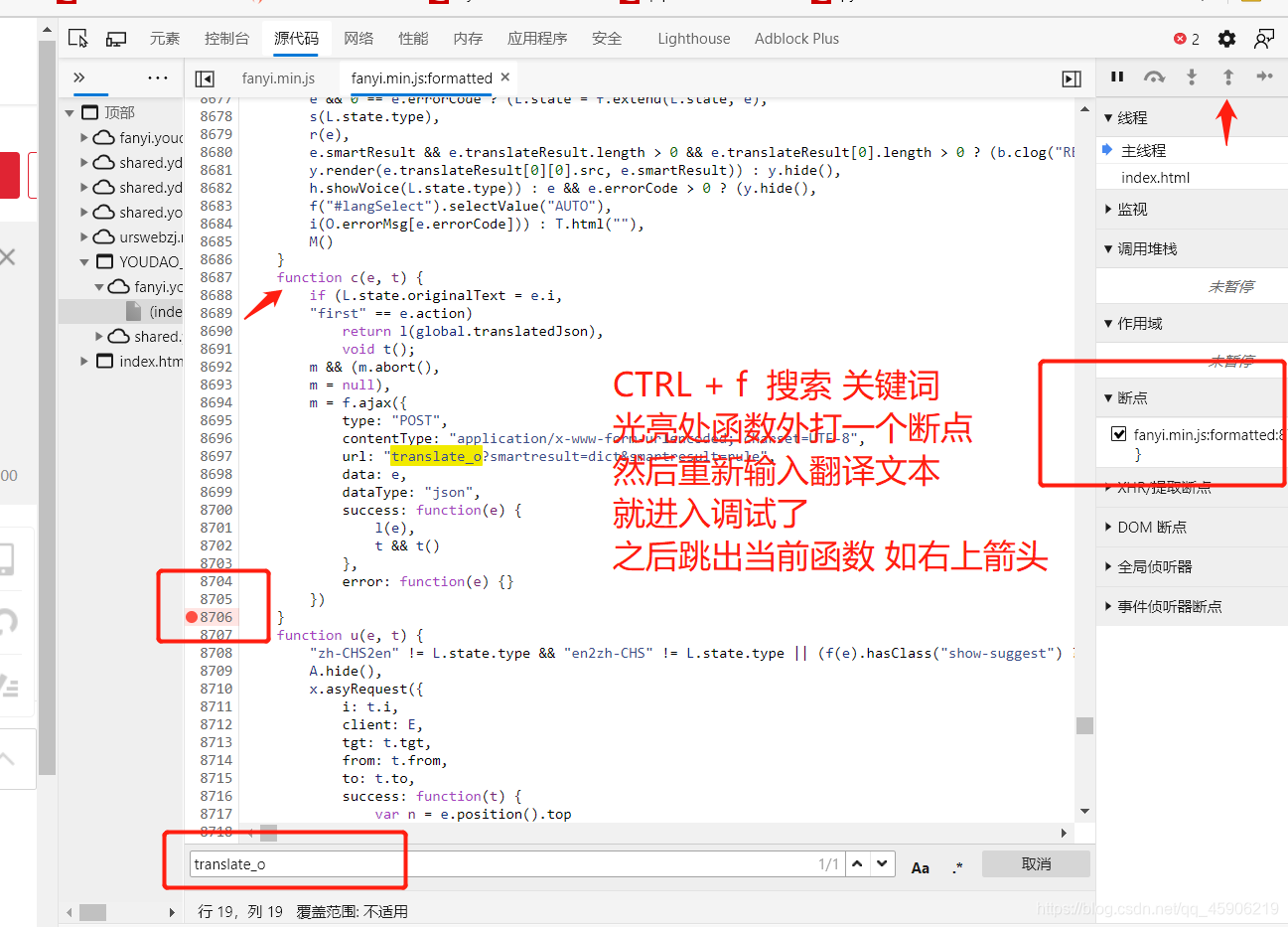
Task: Step out of current function
Action: coord(1228,77)
